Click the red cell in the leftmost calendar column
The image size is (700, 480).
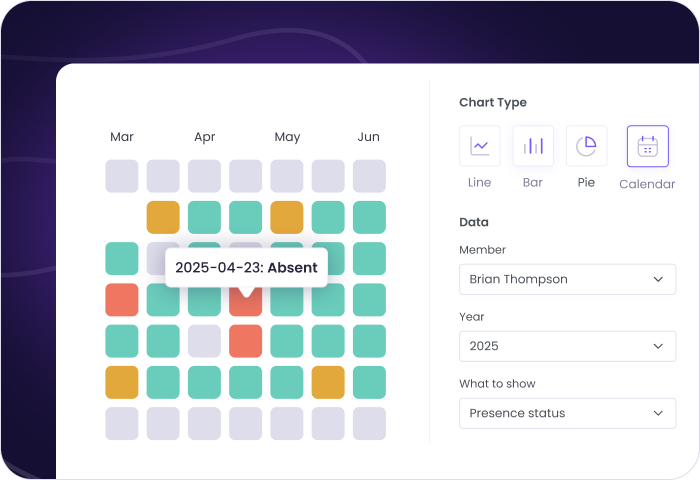click(x=122, y=300)
